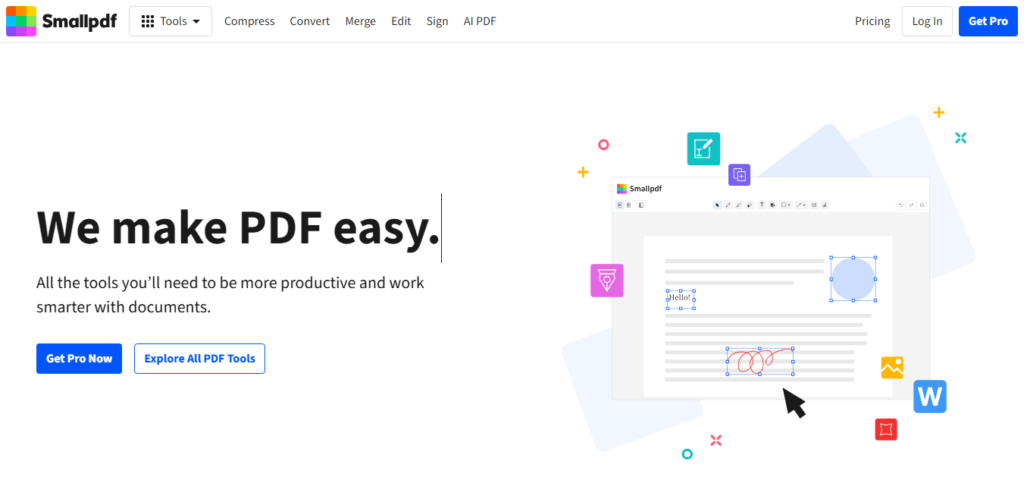
Task: Click Explore All PDF Tools button
Action: [200, 359]
